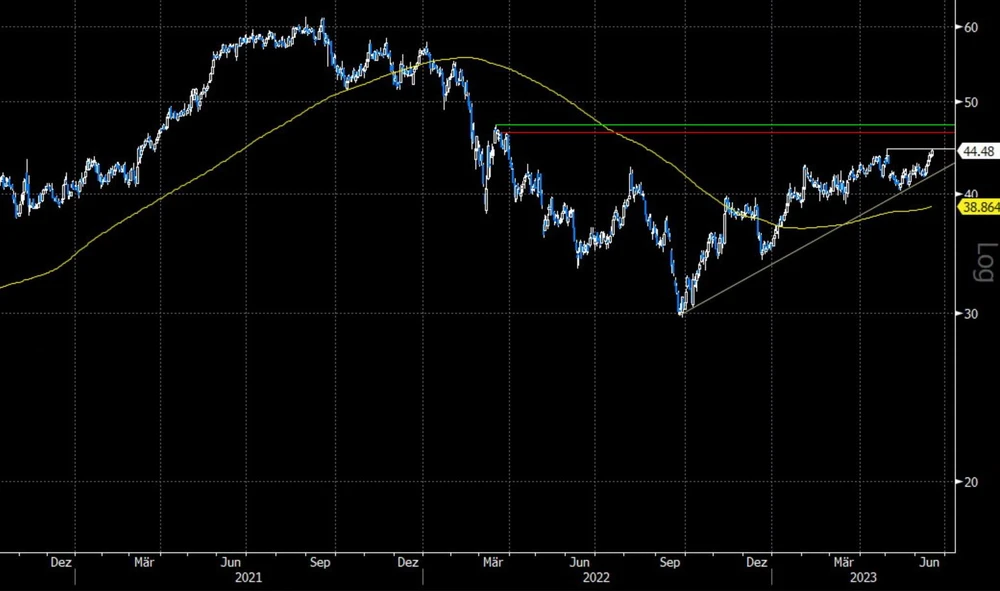The width and height of the screenshot is (1000, 591).
Task: Click the yellow 38.864 moving average label
Action: 977,207
